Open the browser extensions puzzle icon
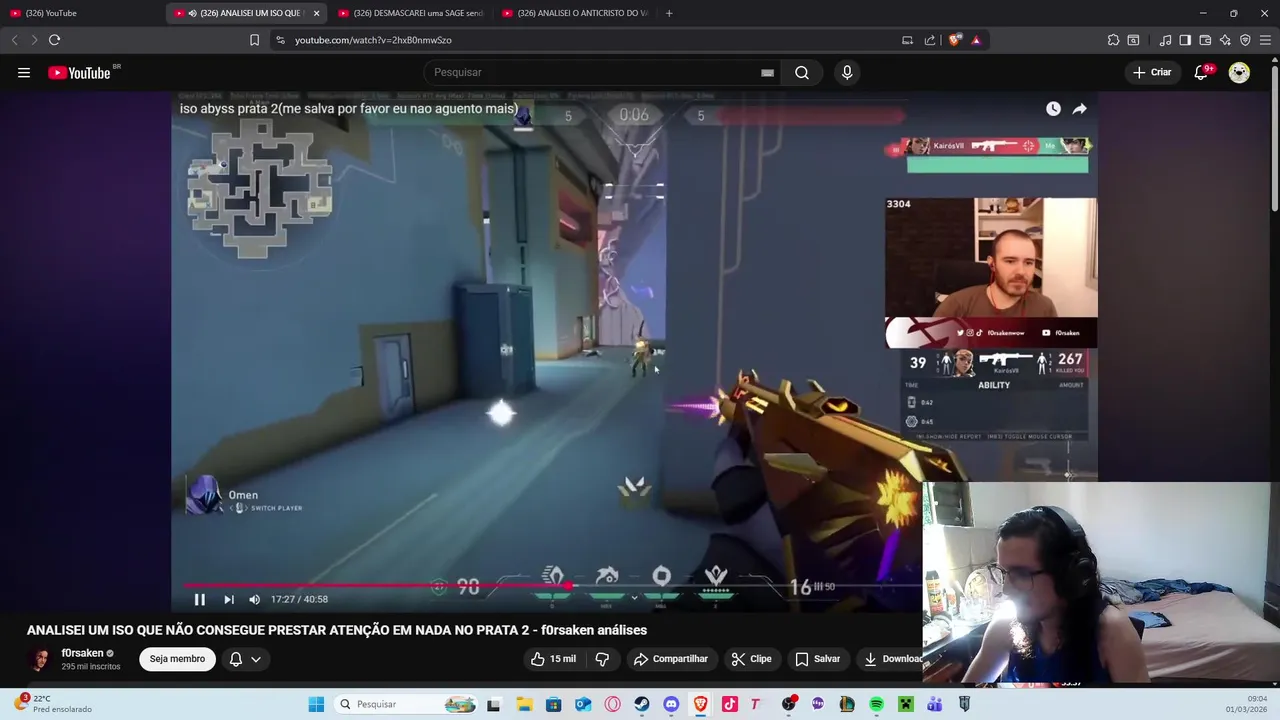1280x720 pixels. click(x=1113, y=40)
